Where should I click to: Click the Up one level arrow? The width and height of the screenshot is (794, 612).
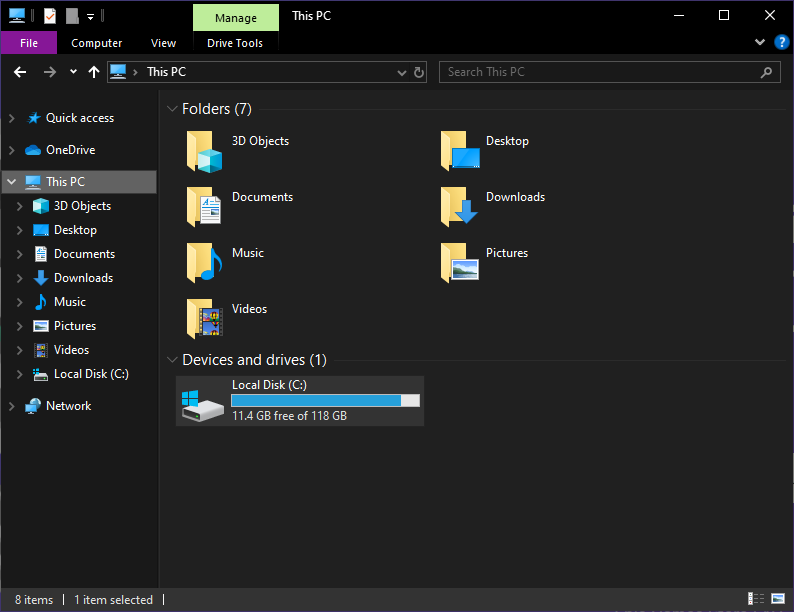[94, 72]
